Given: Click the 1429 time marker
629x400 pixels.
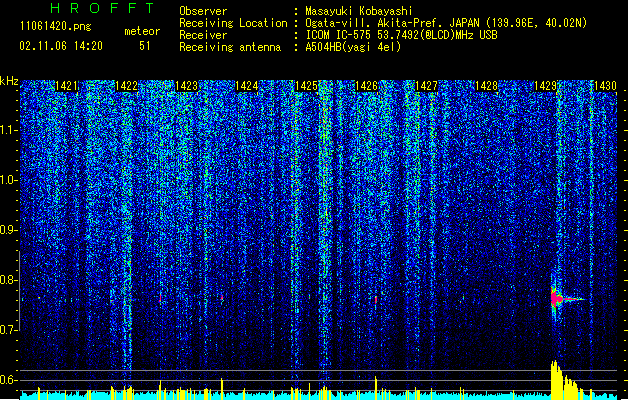Looking at the screenshot, I should 546,86.
